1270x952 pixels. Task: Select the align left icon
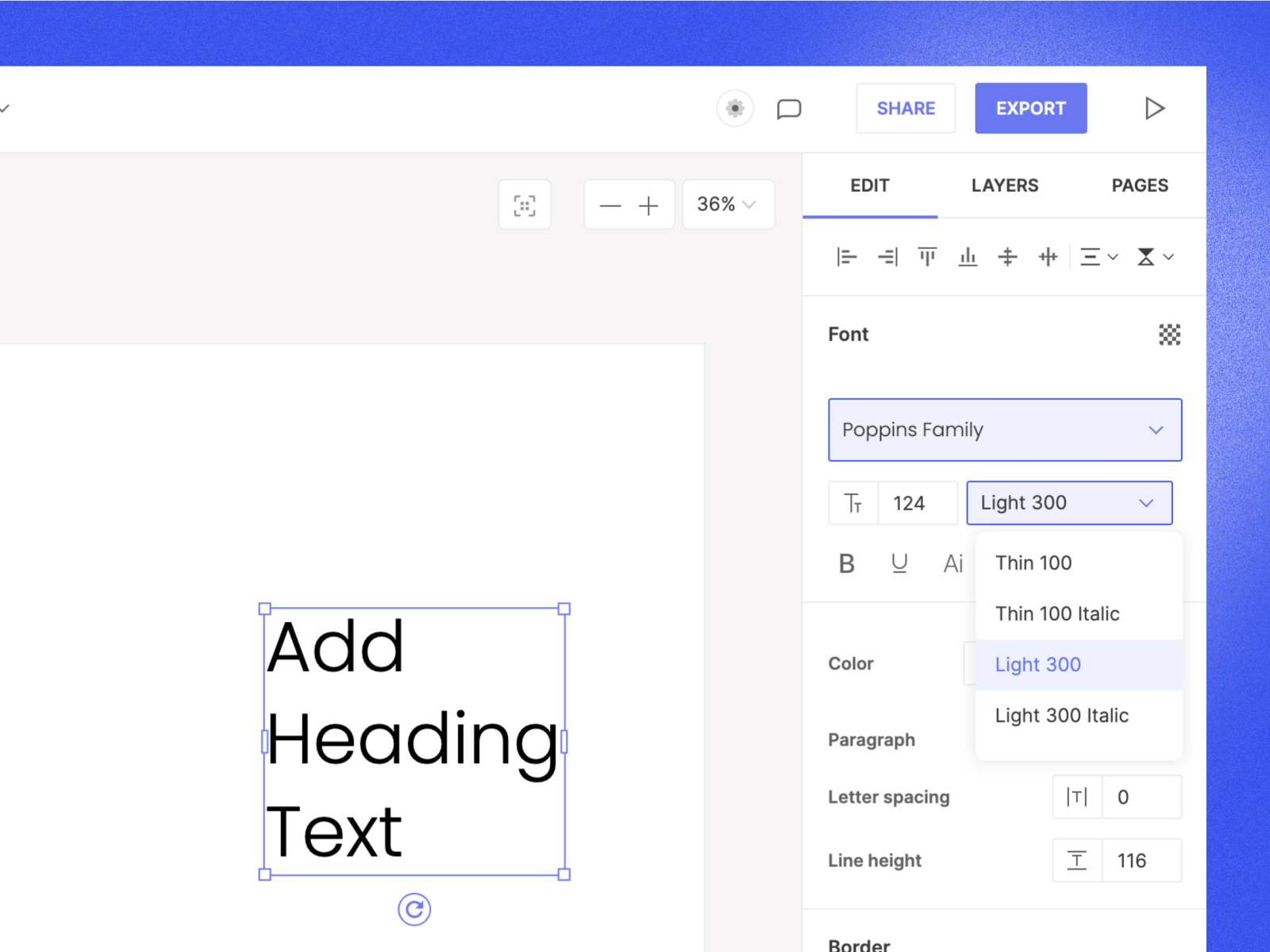(846, 256)
